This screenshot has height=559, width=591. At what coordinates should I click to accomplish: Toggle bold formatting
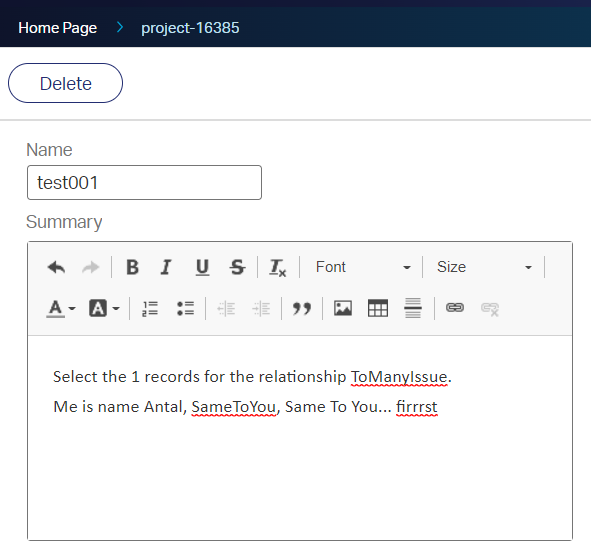[x=132, y=267]
